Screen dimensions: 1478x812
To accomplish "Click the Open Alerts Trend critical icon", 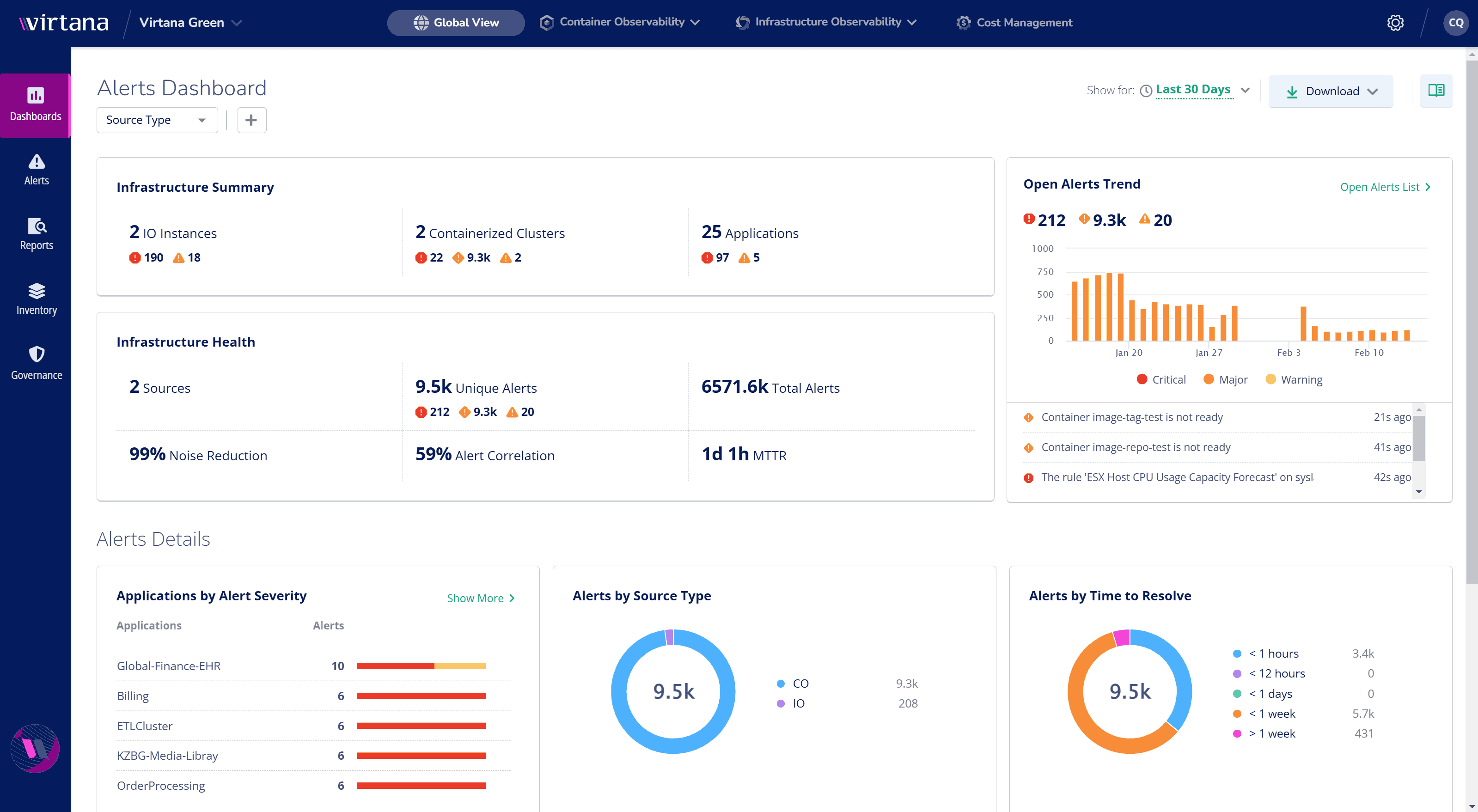I will (x=1029, y=219).
